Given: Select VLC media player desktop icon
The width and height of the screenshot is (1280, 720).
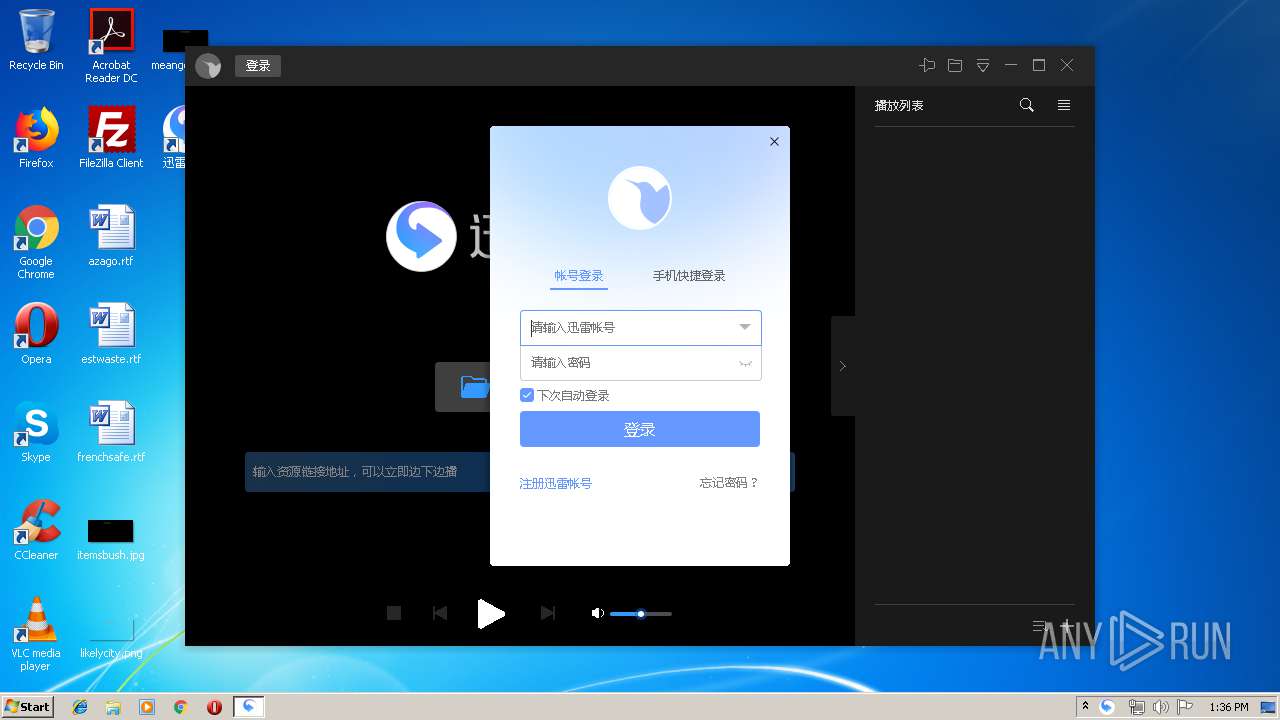Looking at the screenshot, I should tap(36, 634).
